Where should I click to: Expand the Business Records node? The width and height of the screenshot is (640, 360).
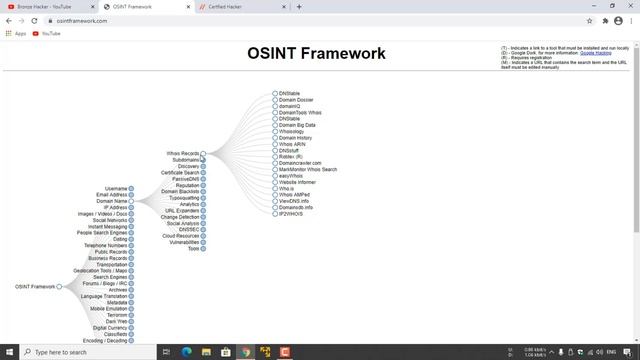click(131, 258)
